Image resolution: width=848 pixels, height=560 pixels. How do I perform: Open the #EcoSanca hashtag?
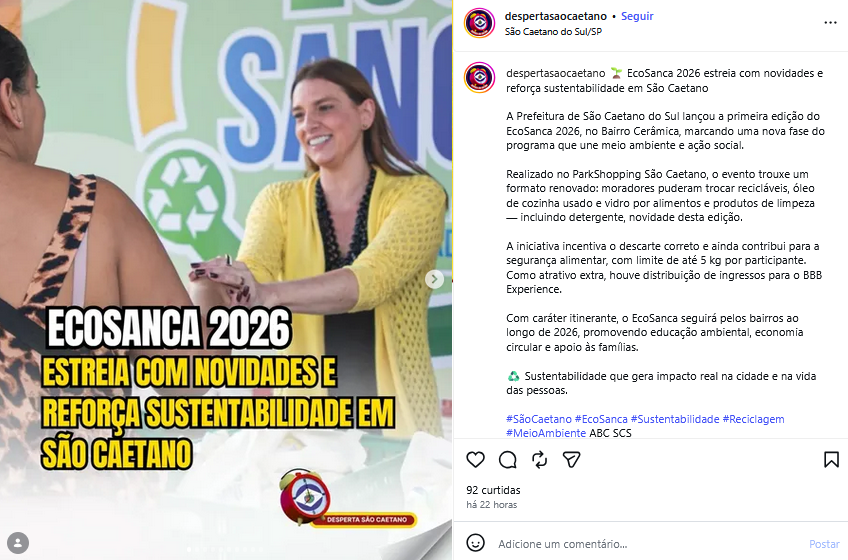coord(601,419)
